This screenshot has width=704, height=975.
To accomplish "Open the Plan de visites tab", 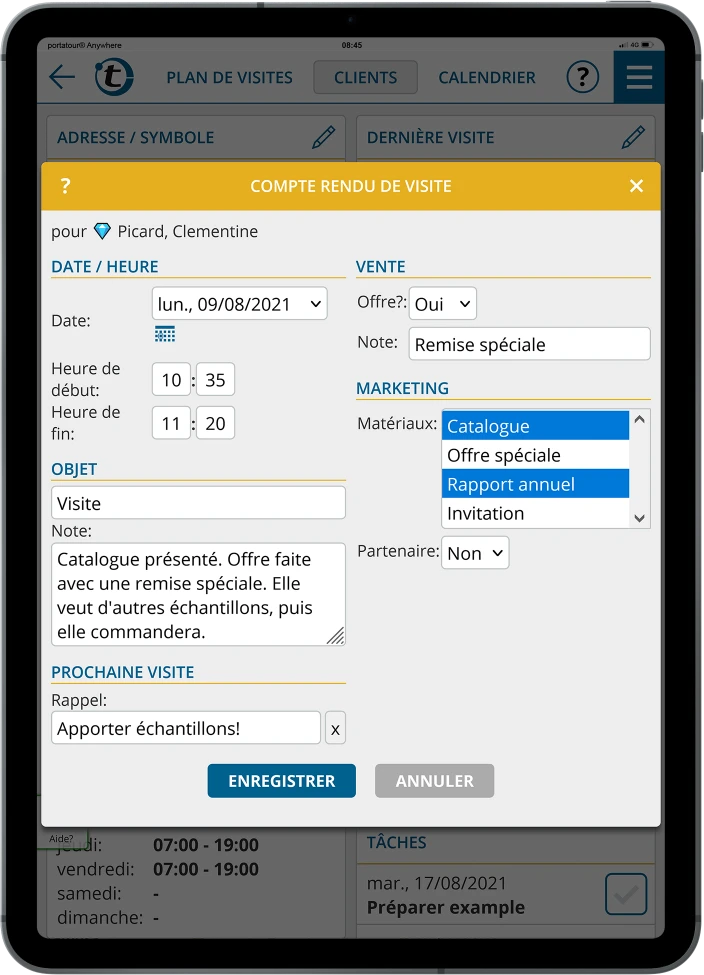I will pyautogui.click(x=229, y=78).
